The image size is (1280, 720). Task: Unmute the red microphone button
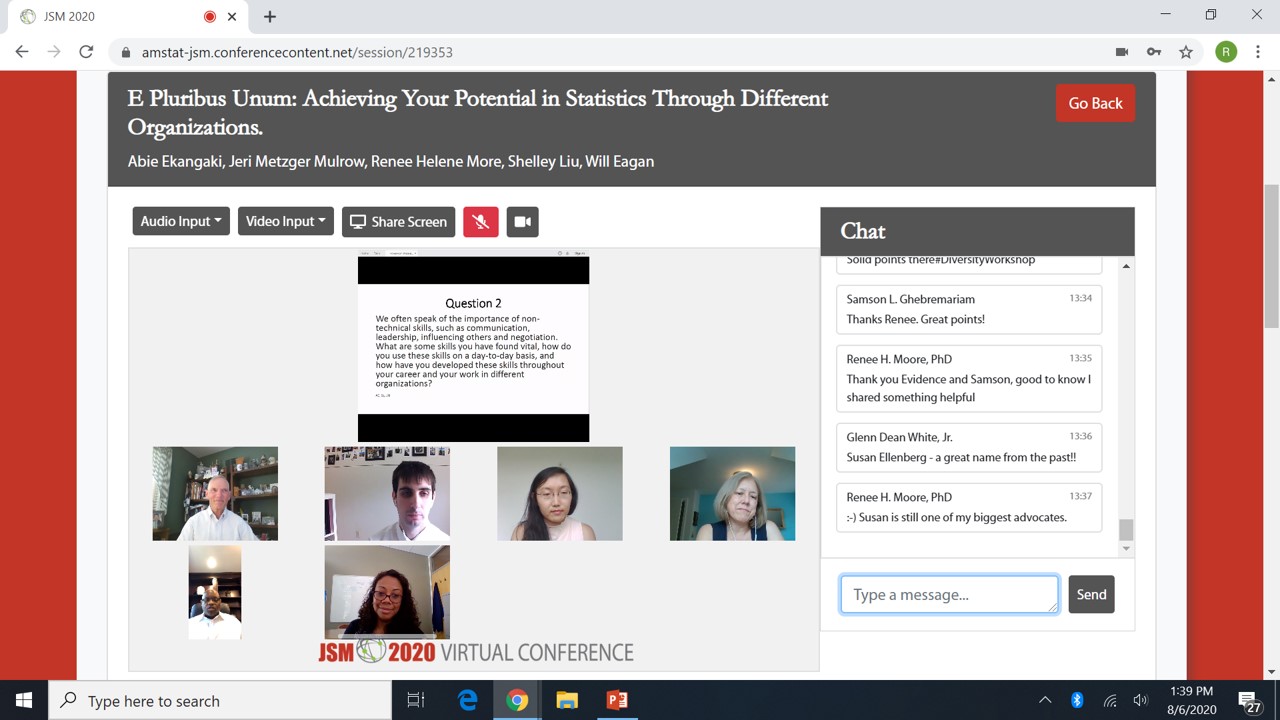pyautogui.click(x=480, y=222)
